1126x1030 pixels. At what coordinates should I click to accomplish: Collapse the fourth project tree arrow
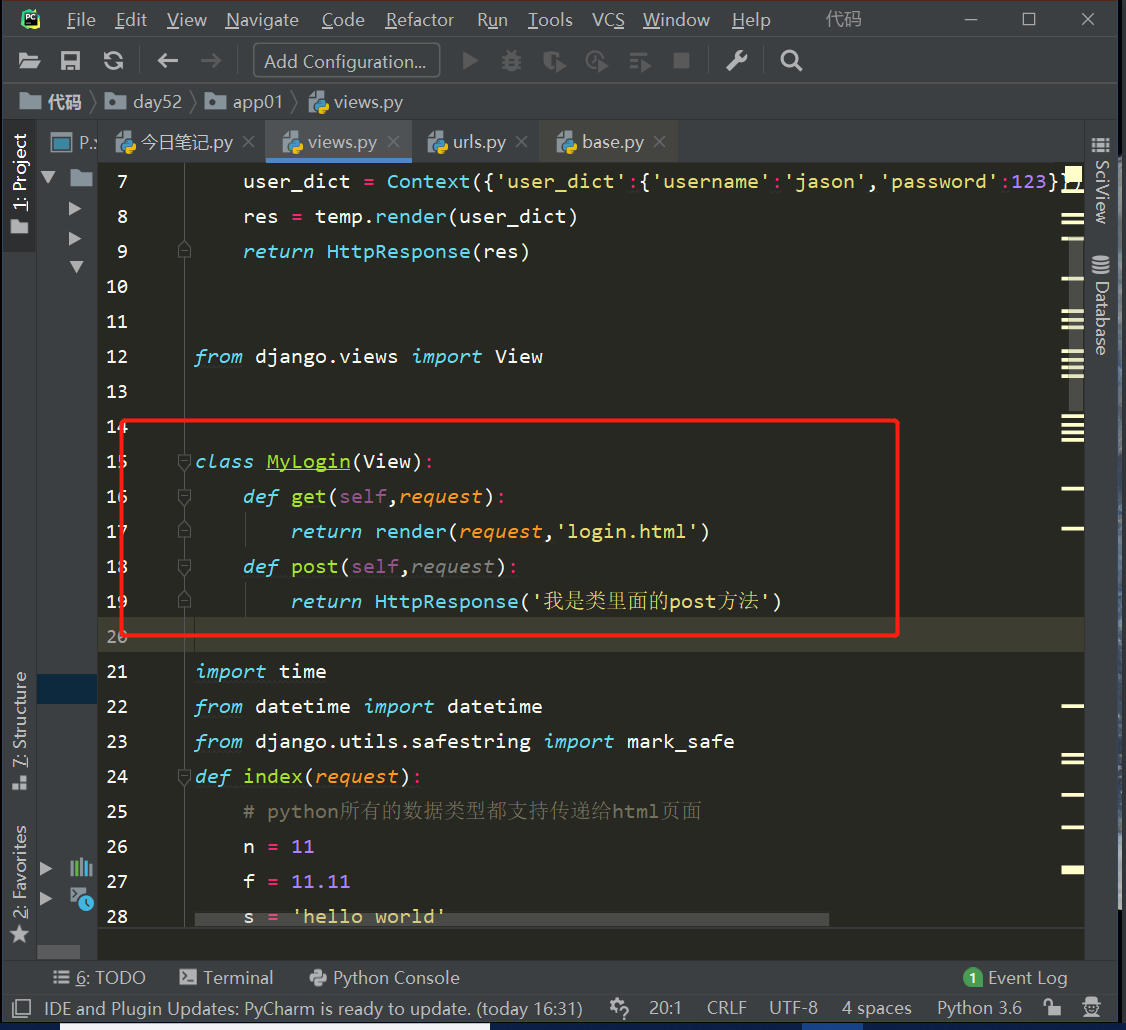coord(77,266)
